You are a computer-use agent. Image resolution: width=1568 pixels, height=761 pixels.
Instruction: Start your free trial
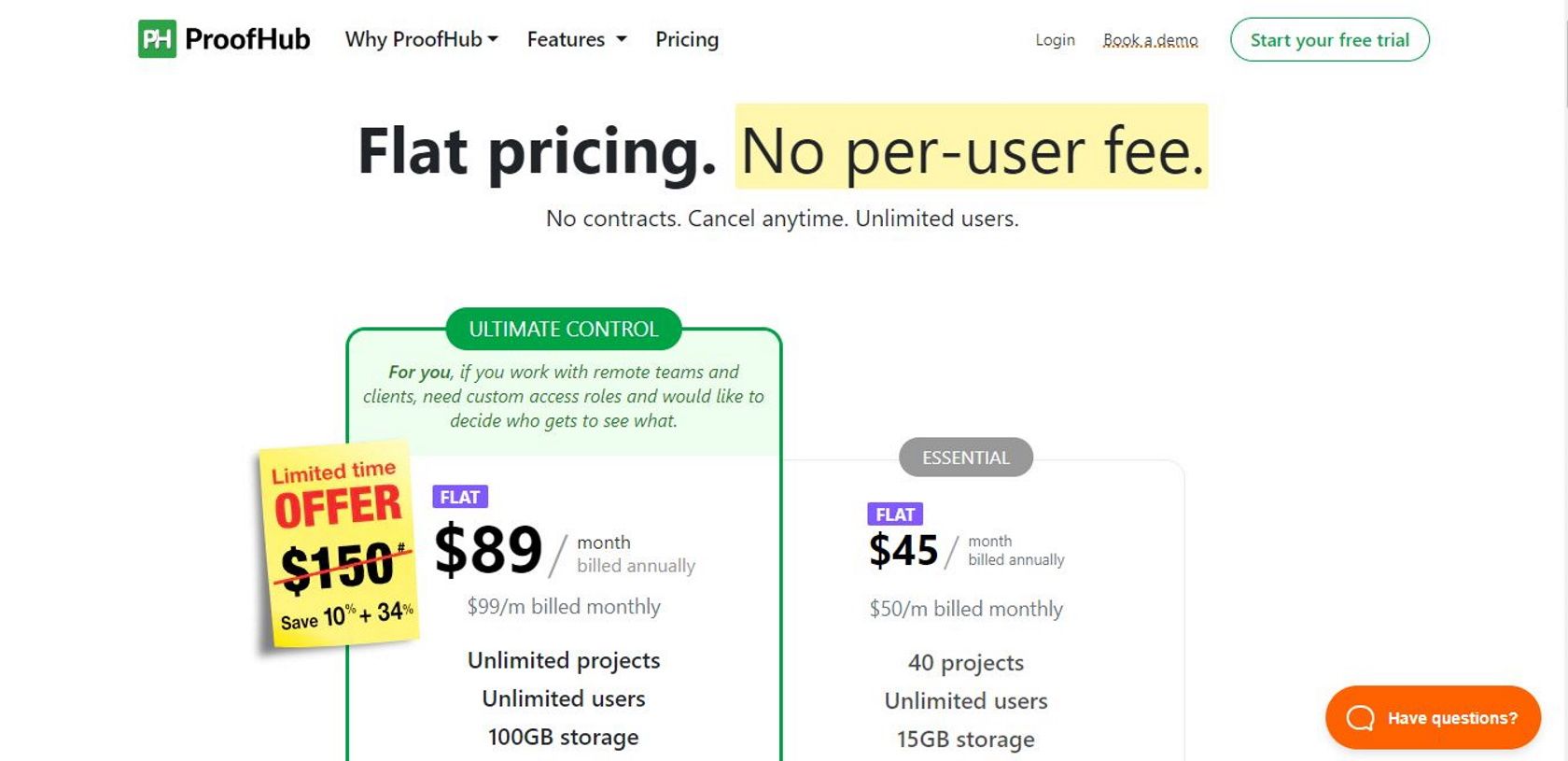tap(1329, 40)
